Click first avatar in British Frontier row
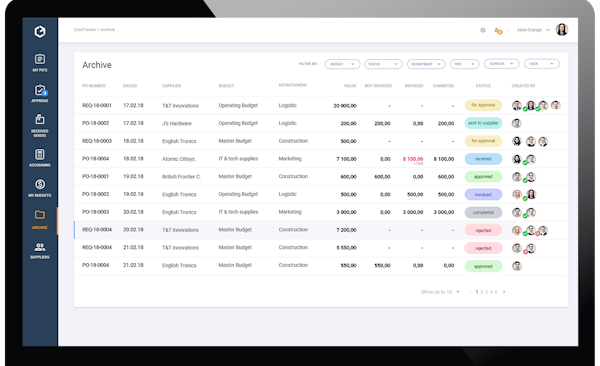The image size is (600, 366). click(x=517, y=176)
